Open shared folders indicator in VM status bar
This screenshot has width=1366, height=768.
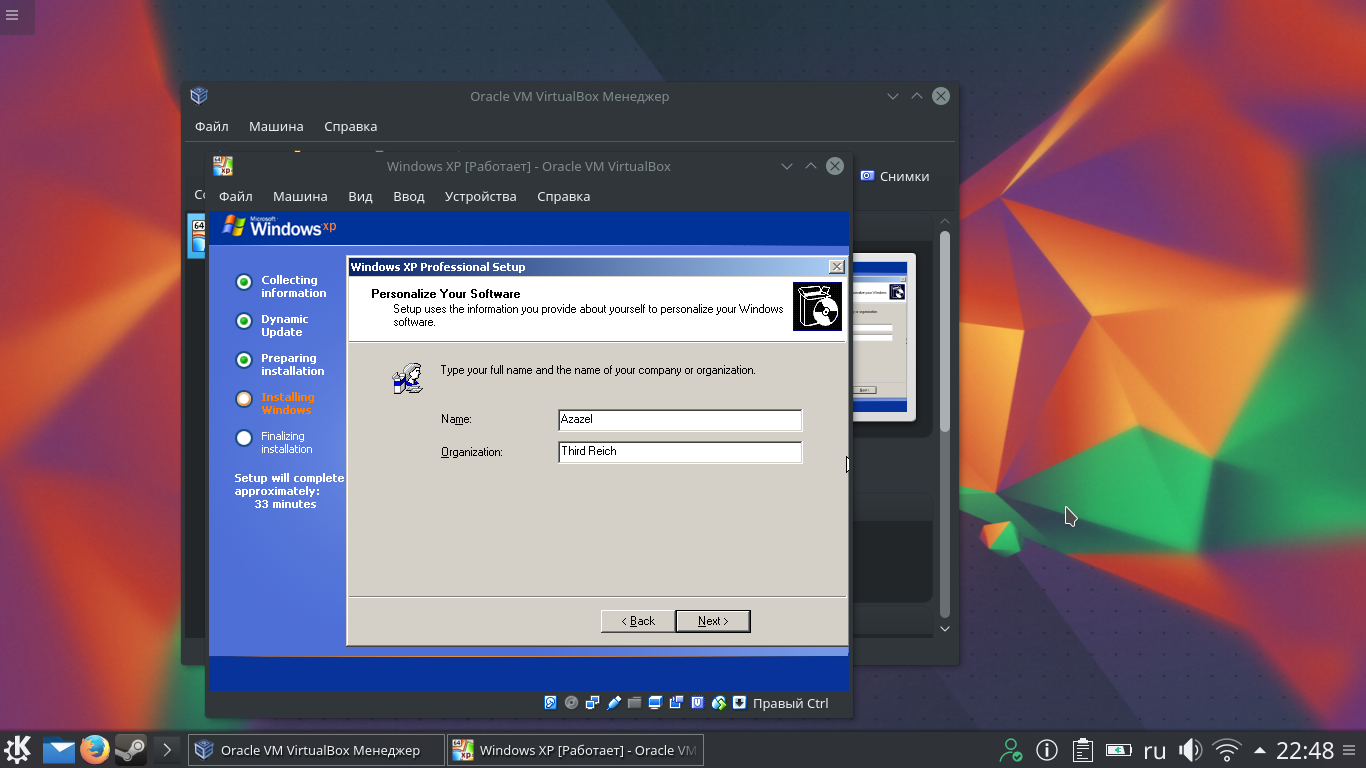coord(634,703)
